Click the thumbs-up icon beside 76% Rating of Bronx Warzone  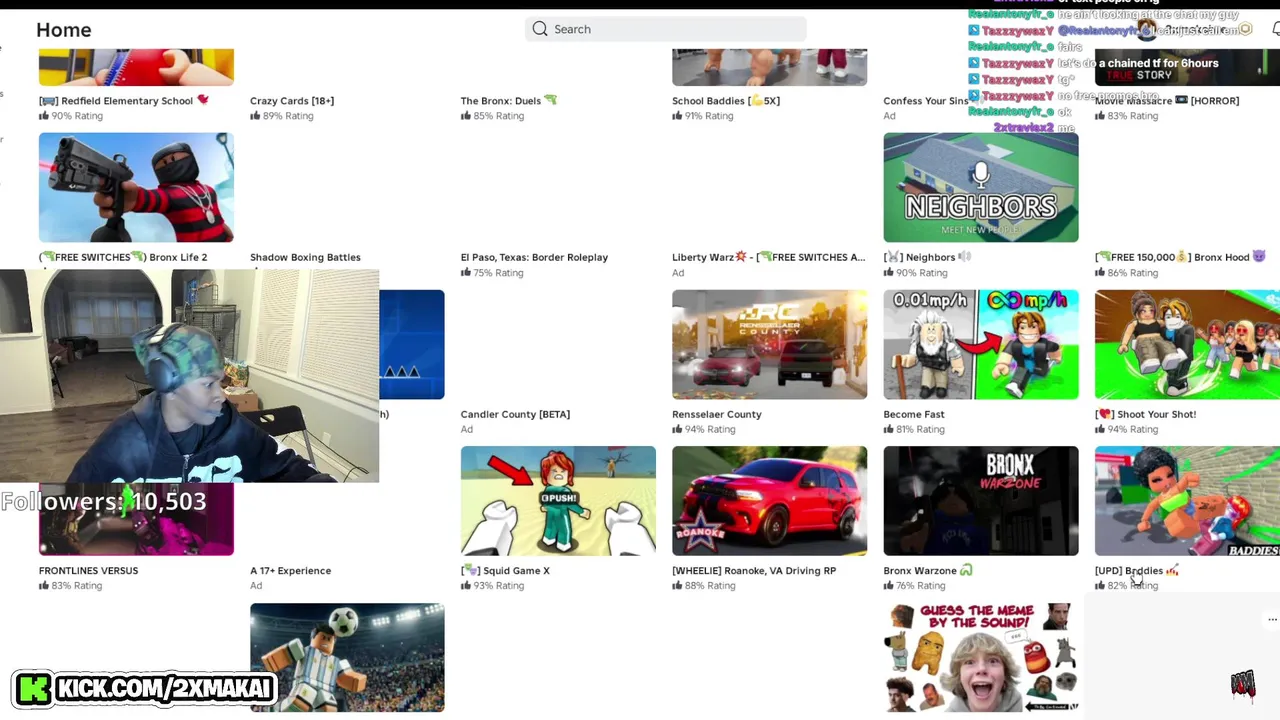(889, 585)
